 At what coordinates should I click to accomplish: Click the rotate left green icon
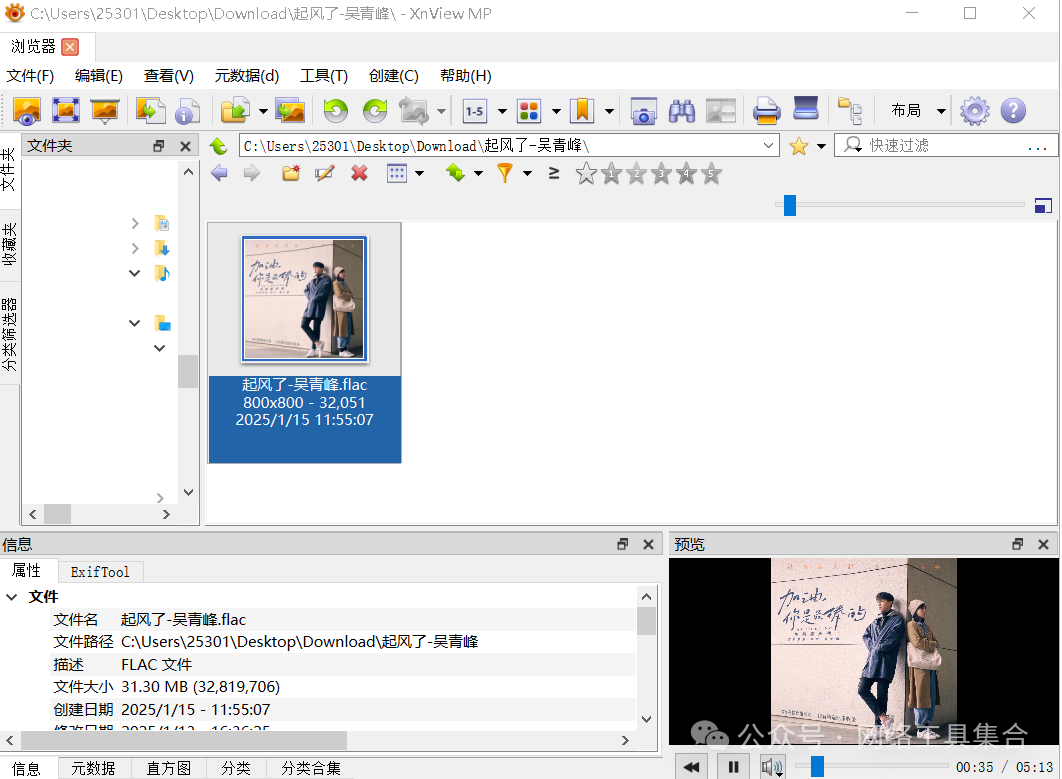tap(336, 111)
